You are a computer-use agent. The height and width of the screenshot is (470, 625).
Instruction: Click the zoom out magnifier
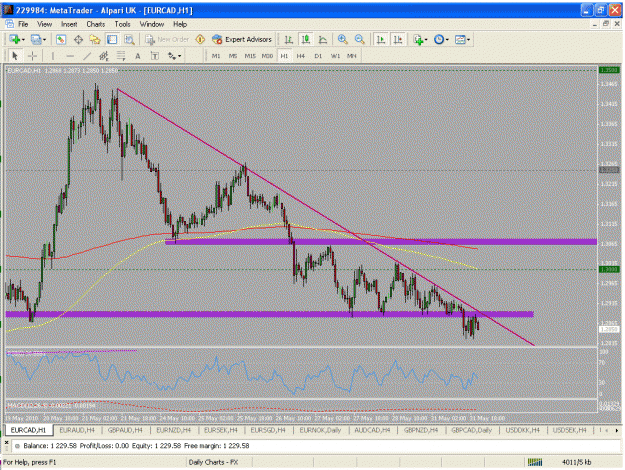360,39
